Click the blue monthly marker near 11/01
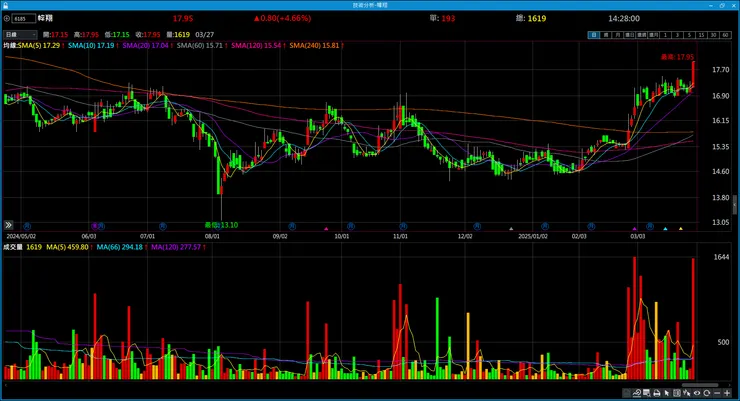The width and height of the screenshot is (740, 401). (403, 226)
